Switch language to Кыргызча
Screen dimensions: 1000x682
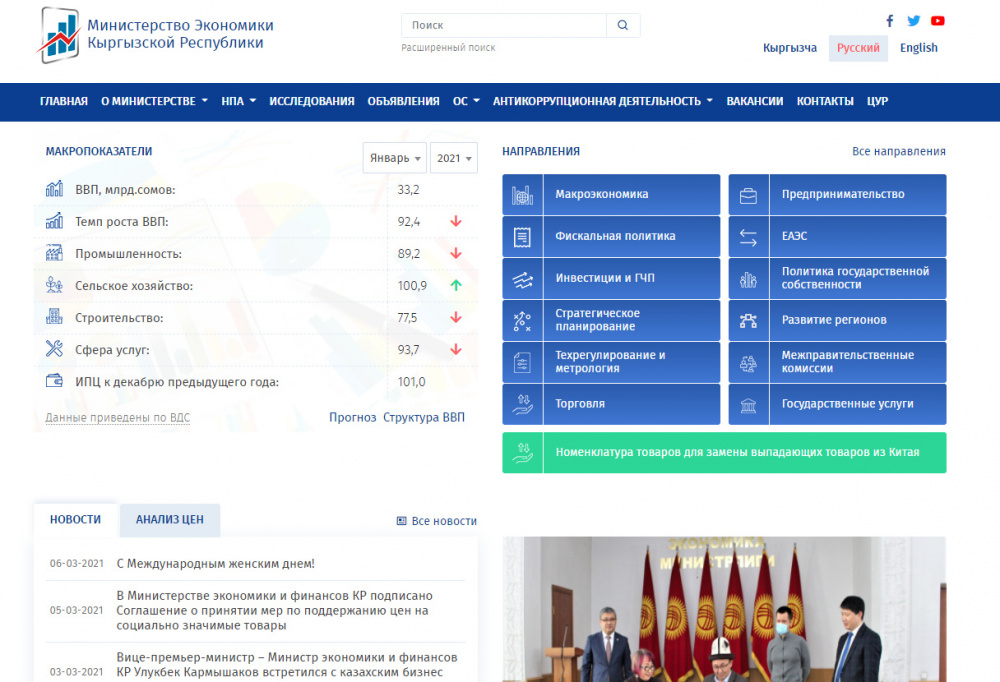click(790, 48)
